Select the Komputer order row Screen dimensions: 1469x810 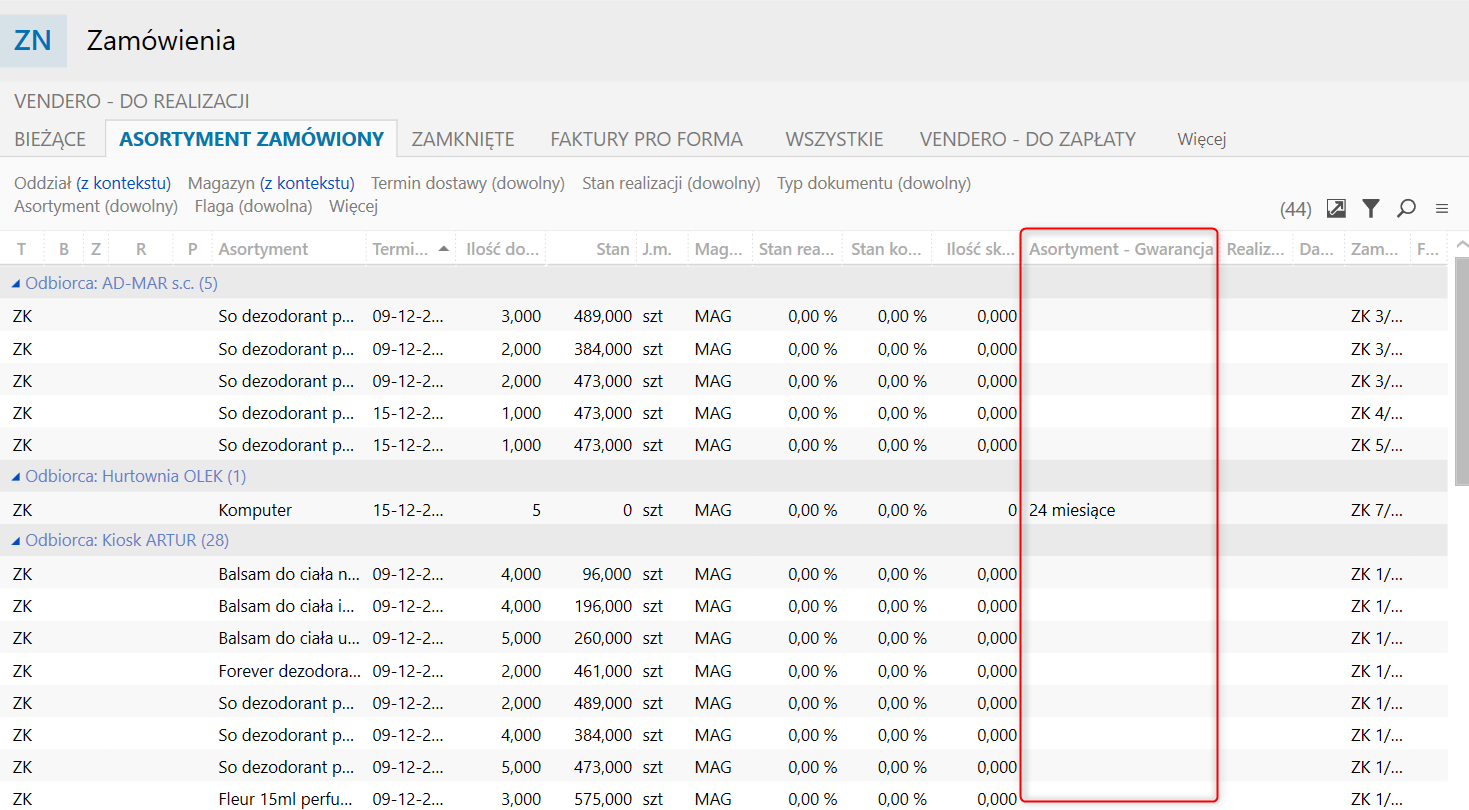point(255,510)
